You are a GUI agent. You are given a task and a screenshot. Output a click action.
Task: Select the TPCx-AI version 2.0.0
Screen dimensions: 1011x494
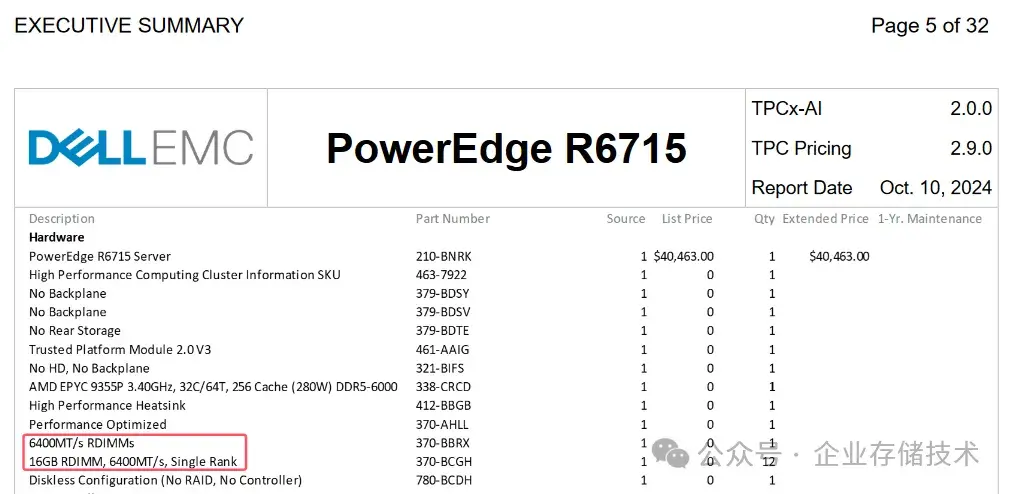(971, 108)
